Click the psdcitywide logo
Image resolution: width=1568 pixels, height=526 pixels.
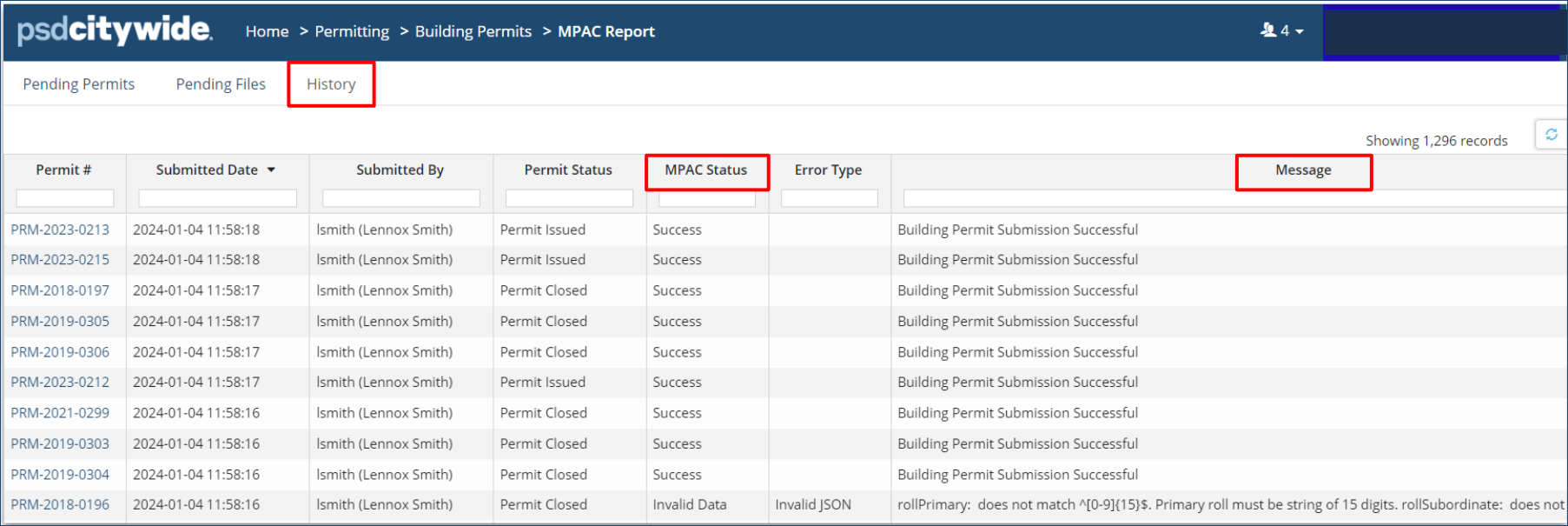(114, 30)
